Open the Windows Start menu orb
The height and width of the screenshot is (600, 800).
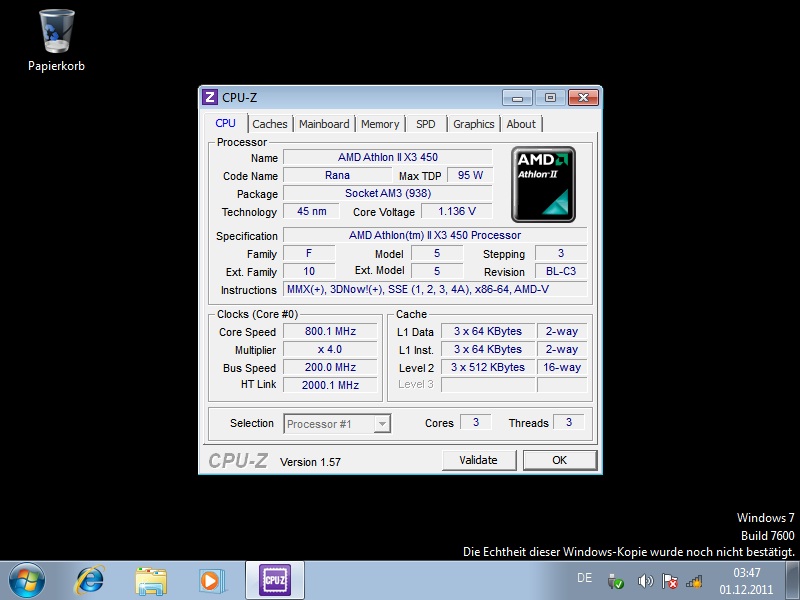coord(26,579)
